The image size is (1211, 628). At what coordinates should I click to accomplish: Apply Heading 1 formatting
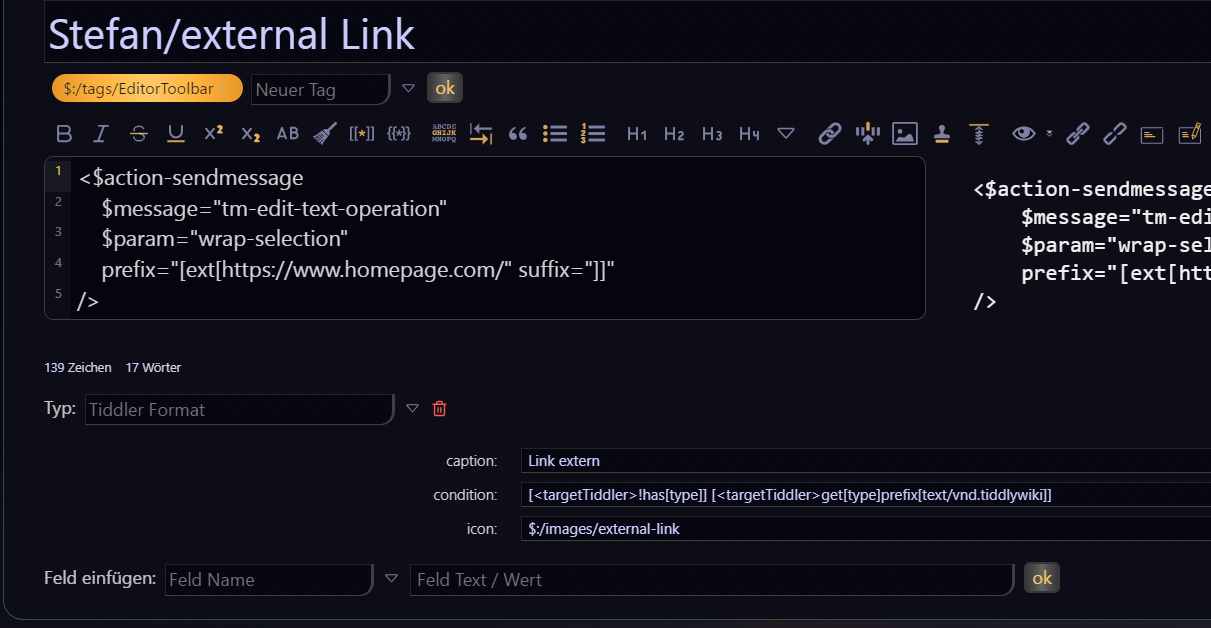pyautogui.click(x=637, y=134)
